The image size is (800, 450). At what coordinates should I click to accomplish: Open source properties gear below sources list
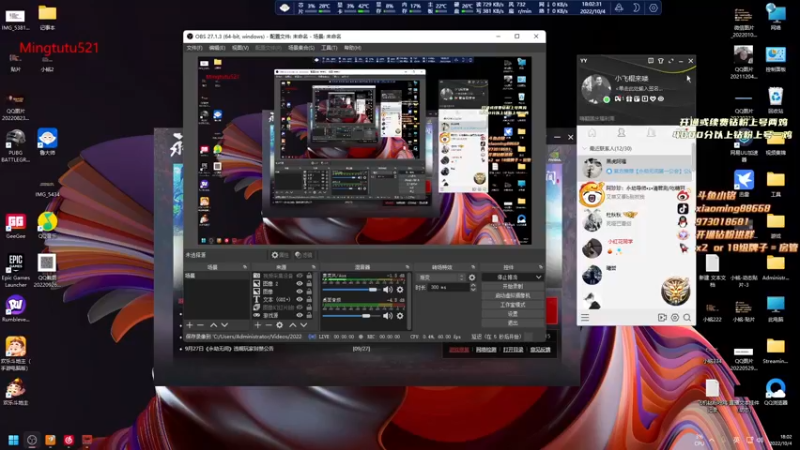click(280, 325)
